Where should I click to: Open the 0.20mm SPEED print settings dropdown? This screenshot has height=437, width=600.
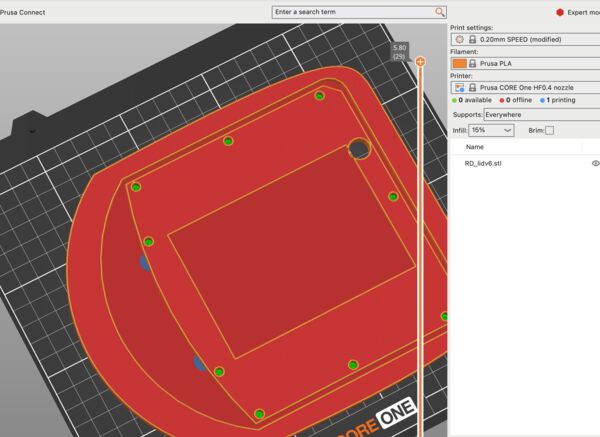pos(525,39)
